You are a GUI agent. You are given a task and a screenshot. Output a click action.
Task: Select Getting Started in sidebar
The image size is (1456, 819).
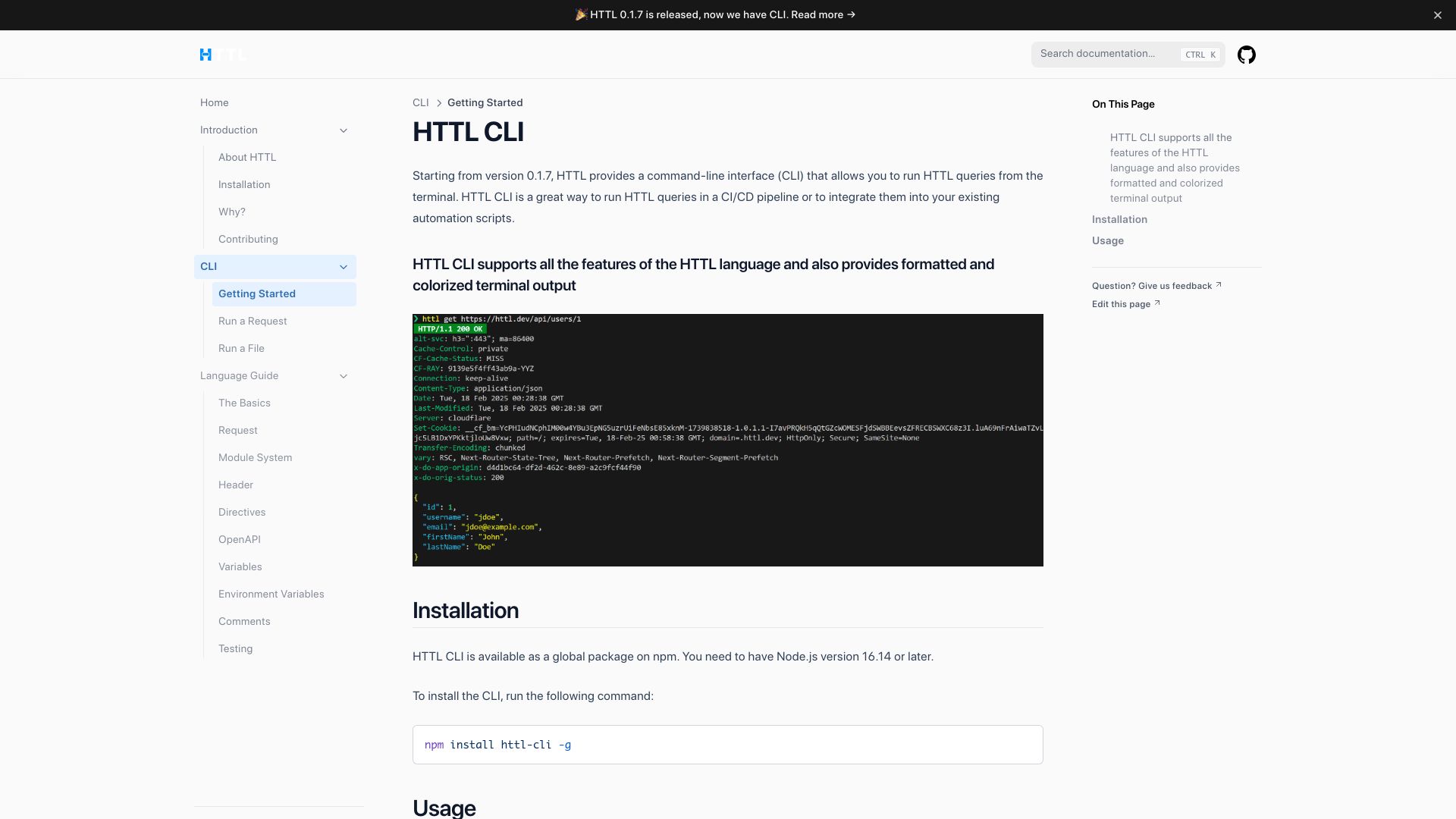(284, 294)
